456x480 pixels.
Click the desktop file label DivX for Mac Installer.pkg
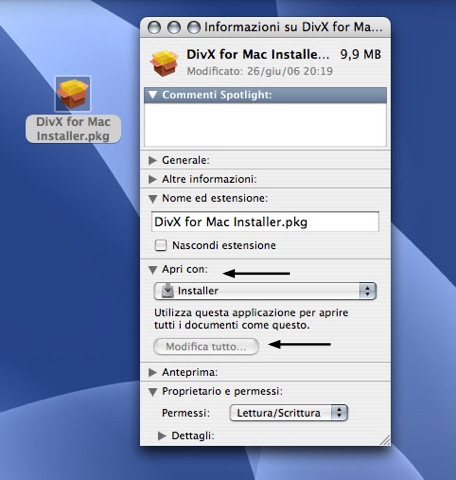pyautogui.click(x=73, y=129)
